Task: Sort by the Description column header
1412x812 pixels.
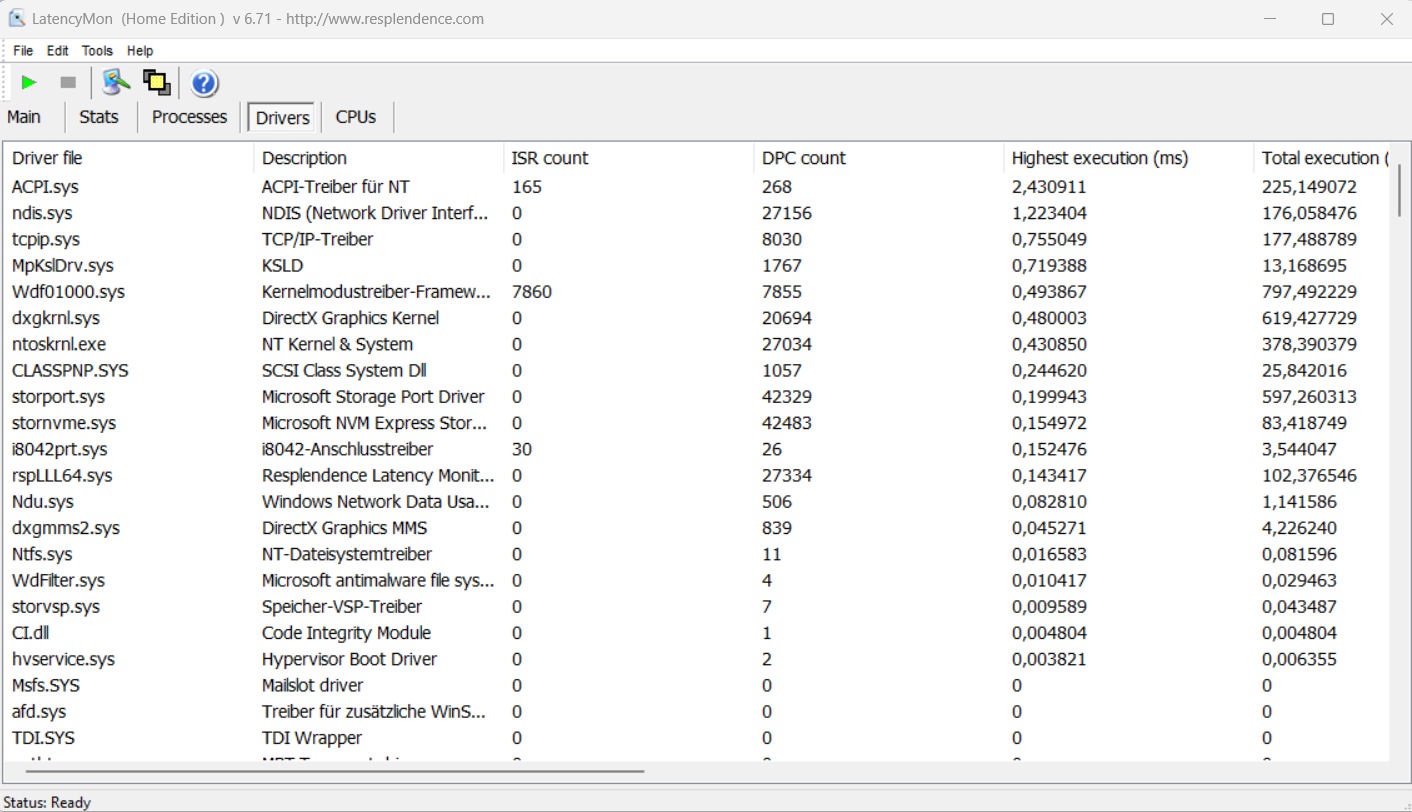Action: click(379, 158)
